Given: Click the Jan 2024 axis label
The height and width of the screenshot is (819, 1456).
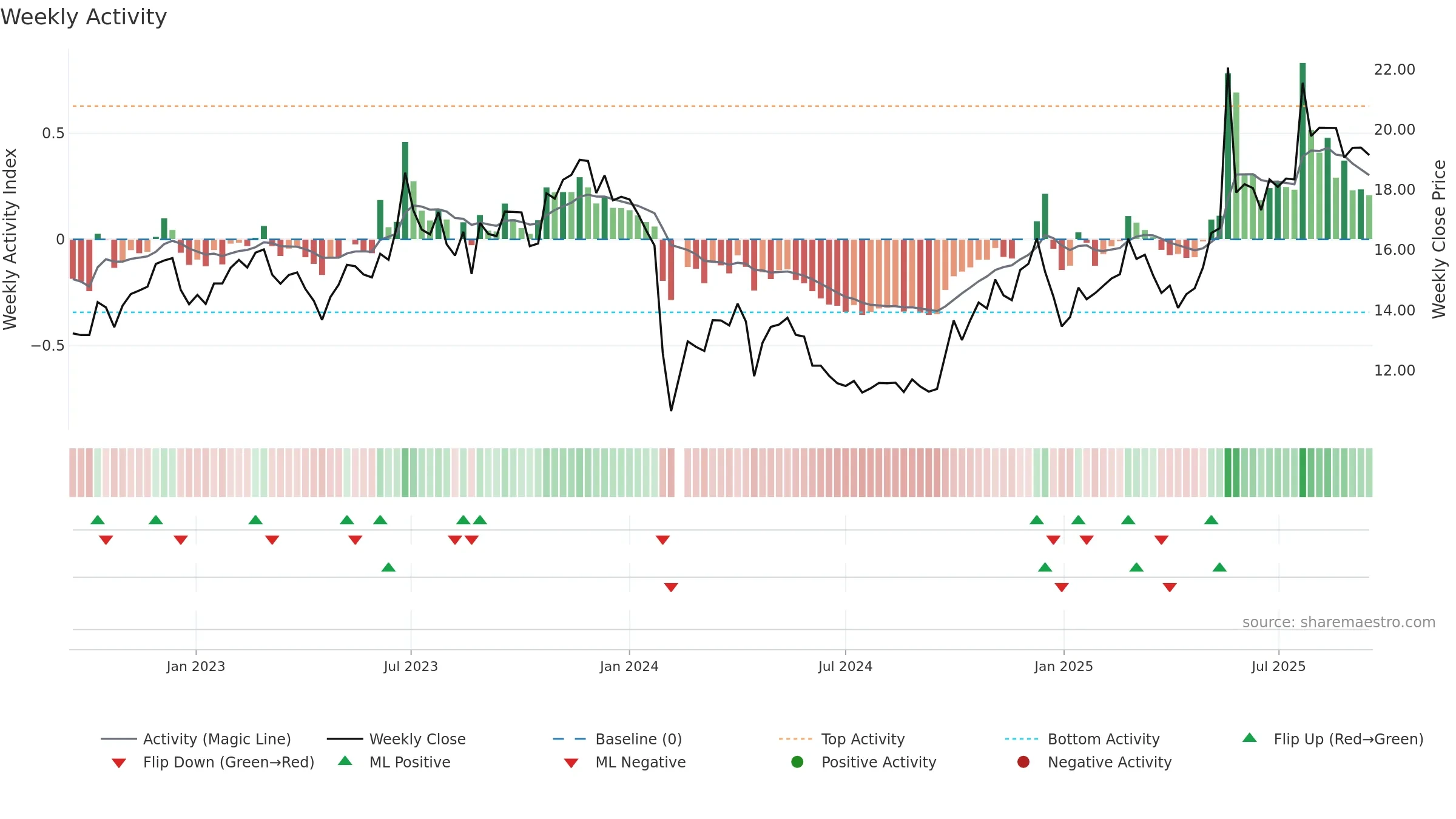Looking at the screenshot, I should 629,666.
